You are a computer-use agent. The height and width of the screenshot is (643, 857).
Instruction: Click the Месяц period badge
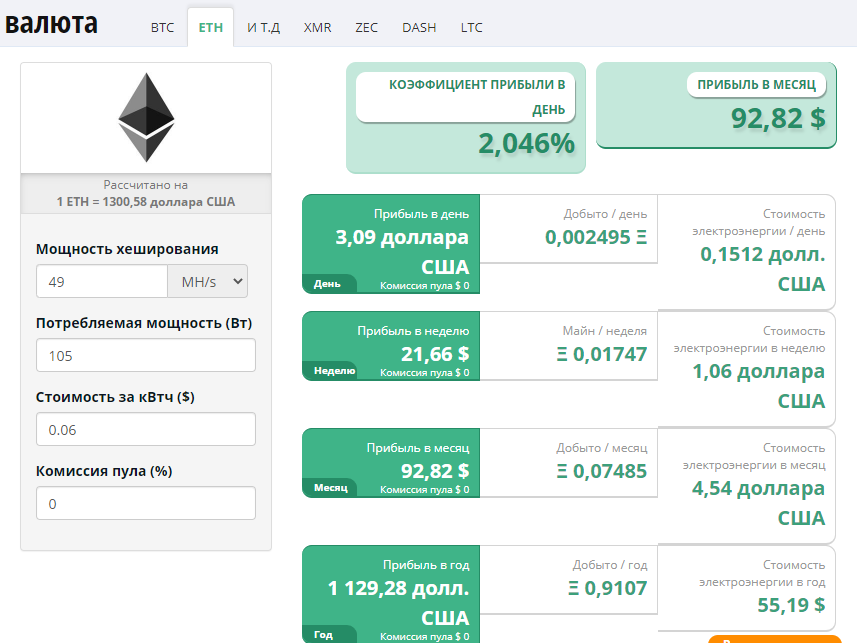(330, 488)
